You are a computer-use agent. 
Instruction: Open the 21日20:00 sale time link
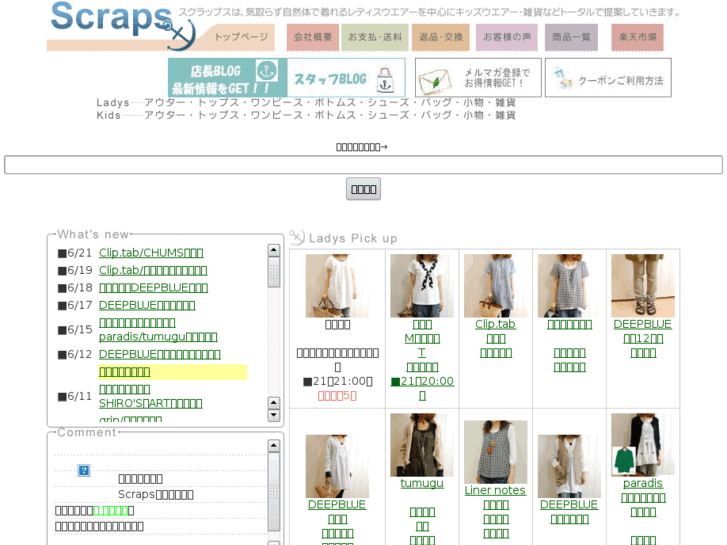point(422,382)
